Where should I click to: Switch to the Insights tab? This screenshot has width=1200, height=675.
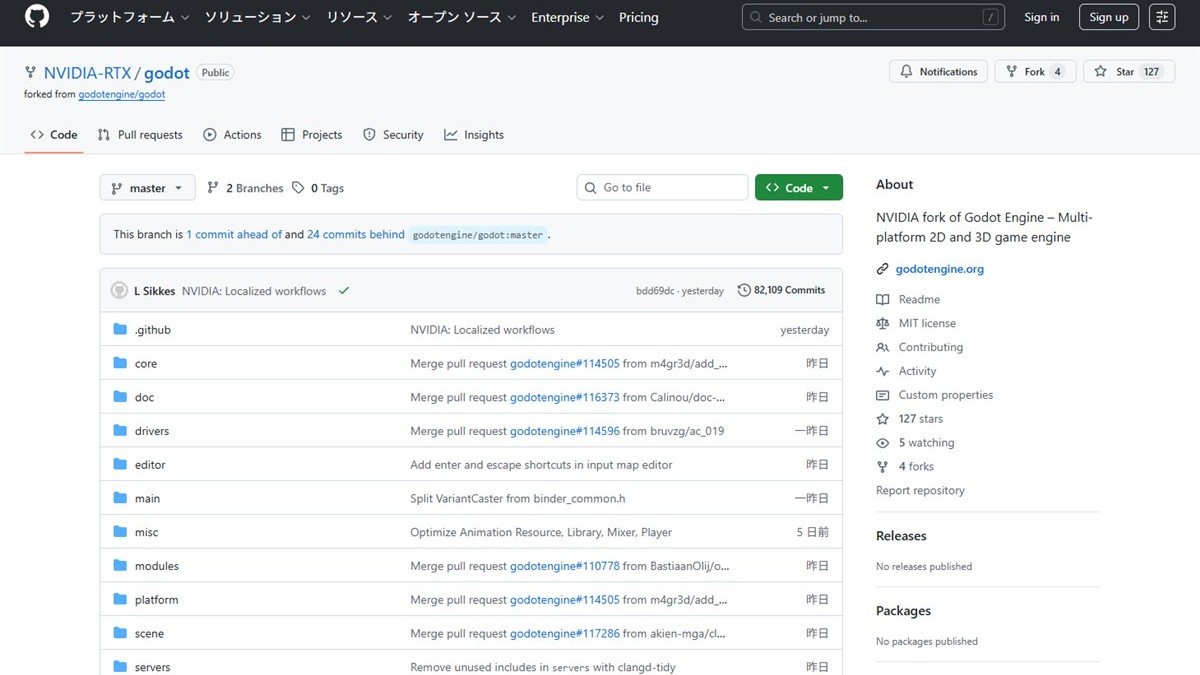click(x=474, y=135)
